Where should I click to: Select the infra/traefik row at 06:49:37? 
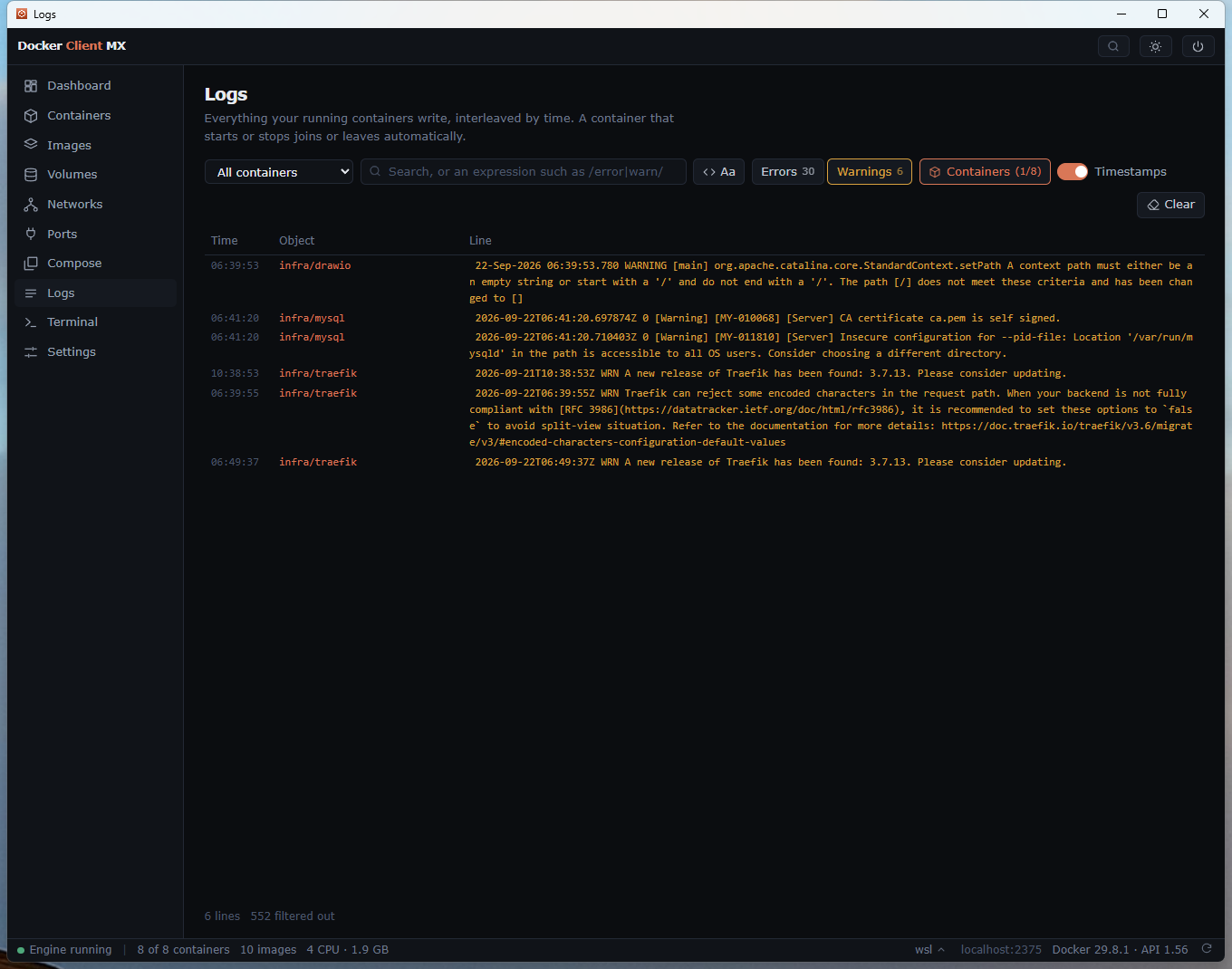(705, 462)
